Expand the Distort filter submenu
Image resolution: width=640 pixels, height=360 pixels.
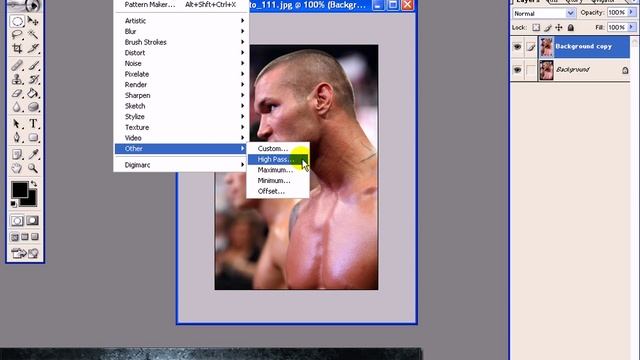[181, 53]
